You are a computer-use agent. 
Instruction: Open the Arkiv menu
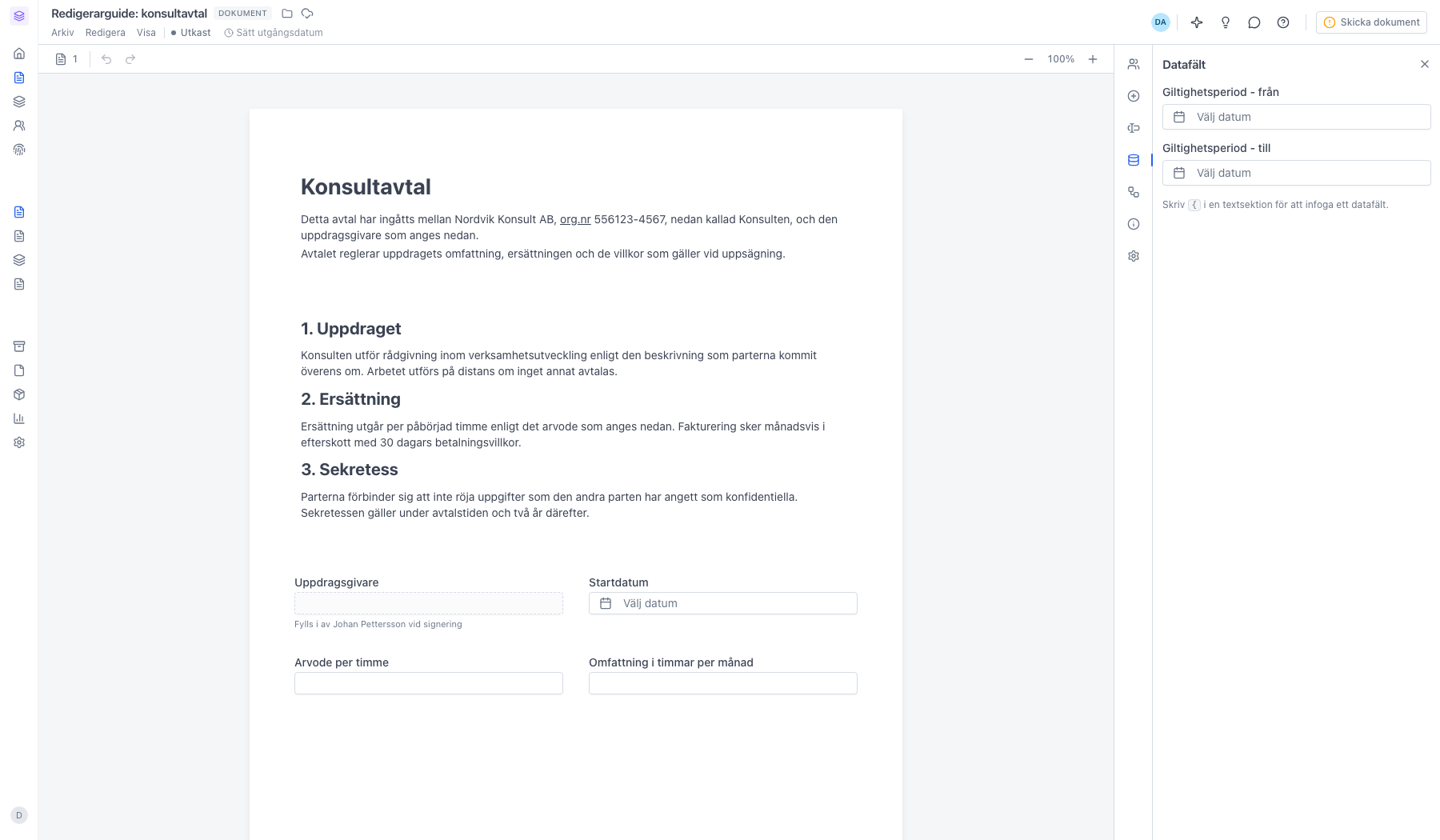[62, 33]
